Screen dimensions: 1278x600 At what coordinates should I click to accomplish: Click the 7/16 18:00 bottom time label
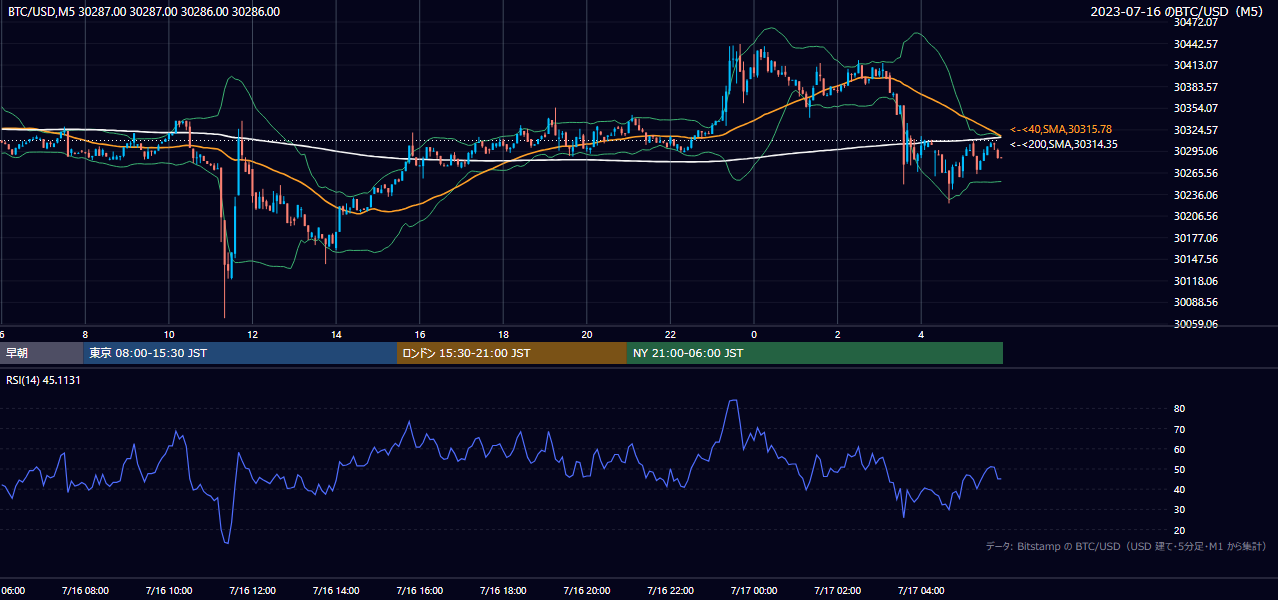503,591
